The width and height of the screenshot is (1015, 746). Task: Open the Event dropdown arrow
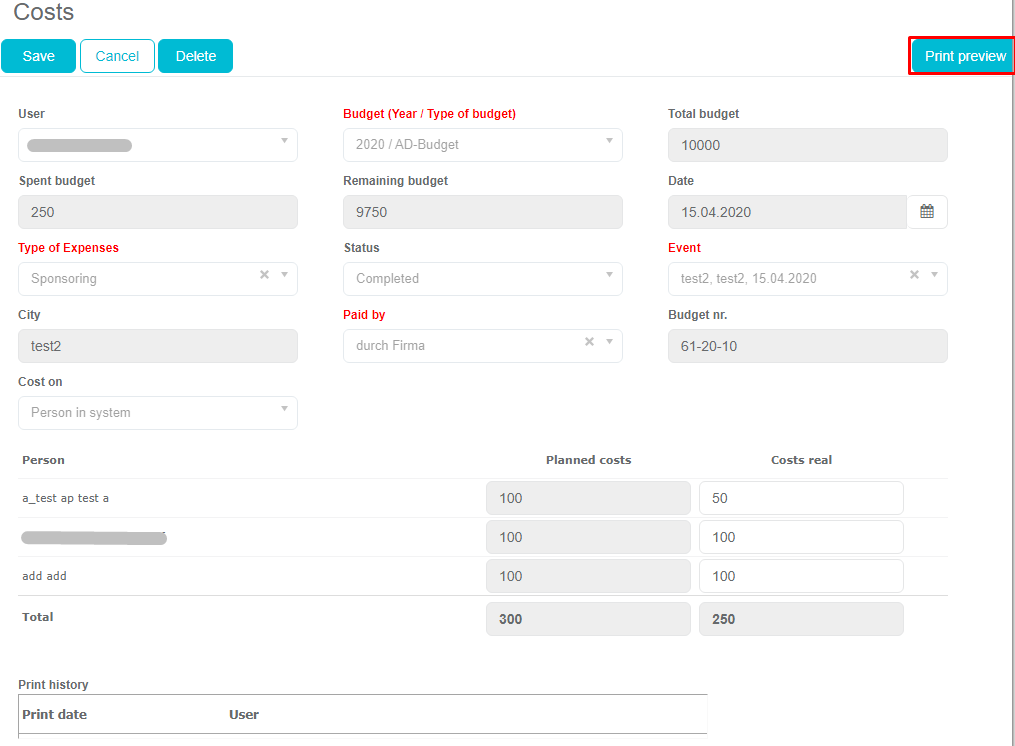click(x=934, y=275)
